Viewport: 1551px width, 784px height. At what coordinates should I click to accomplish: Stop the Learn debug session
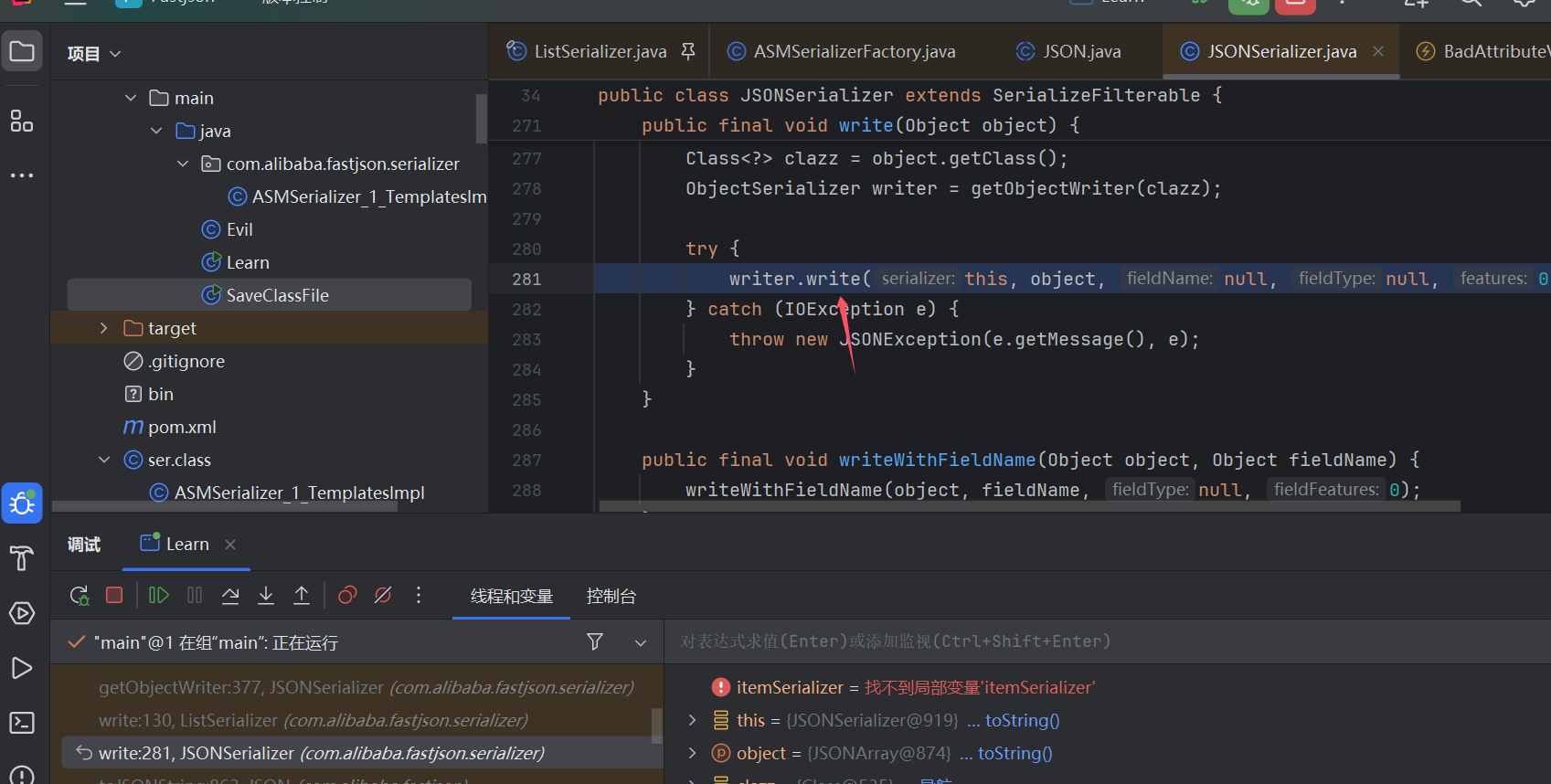point(114,595)
